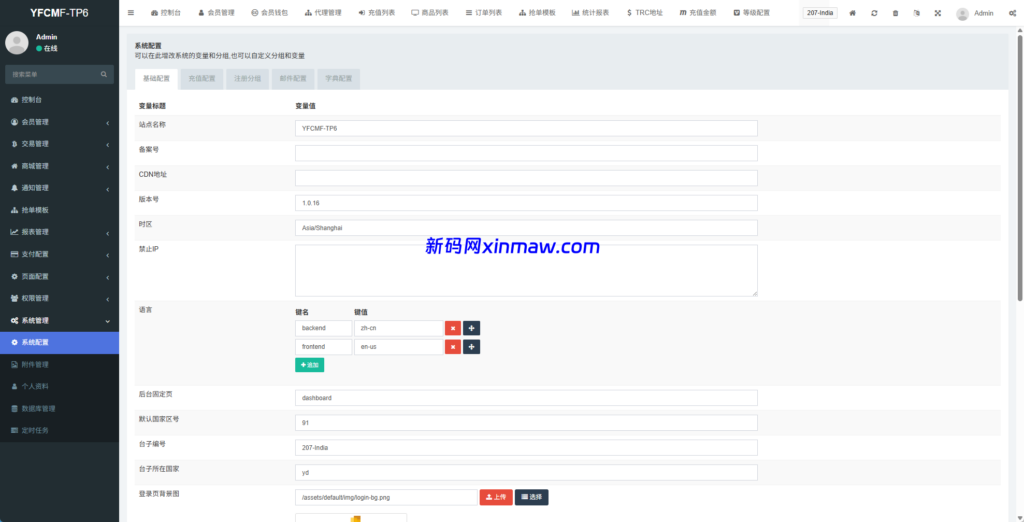The height and width of the screenshot is (522, 1024).
Task: Click the green 追加 add button
Action: pyautogui.click(x=310, y=365)
